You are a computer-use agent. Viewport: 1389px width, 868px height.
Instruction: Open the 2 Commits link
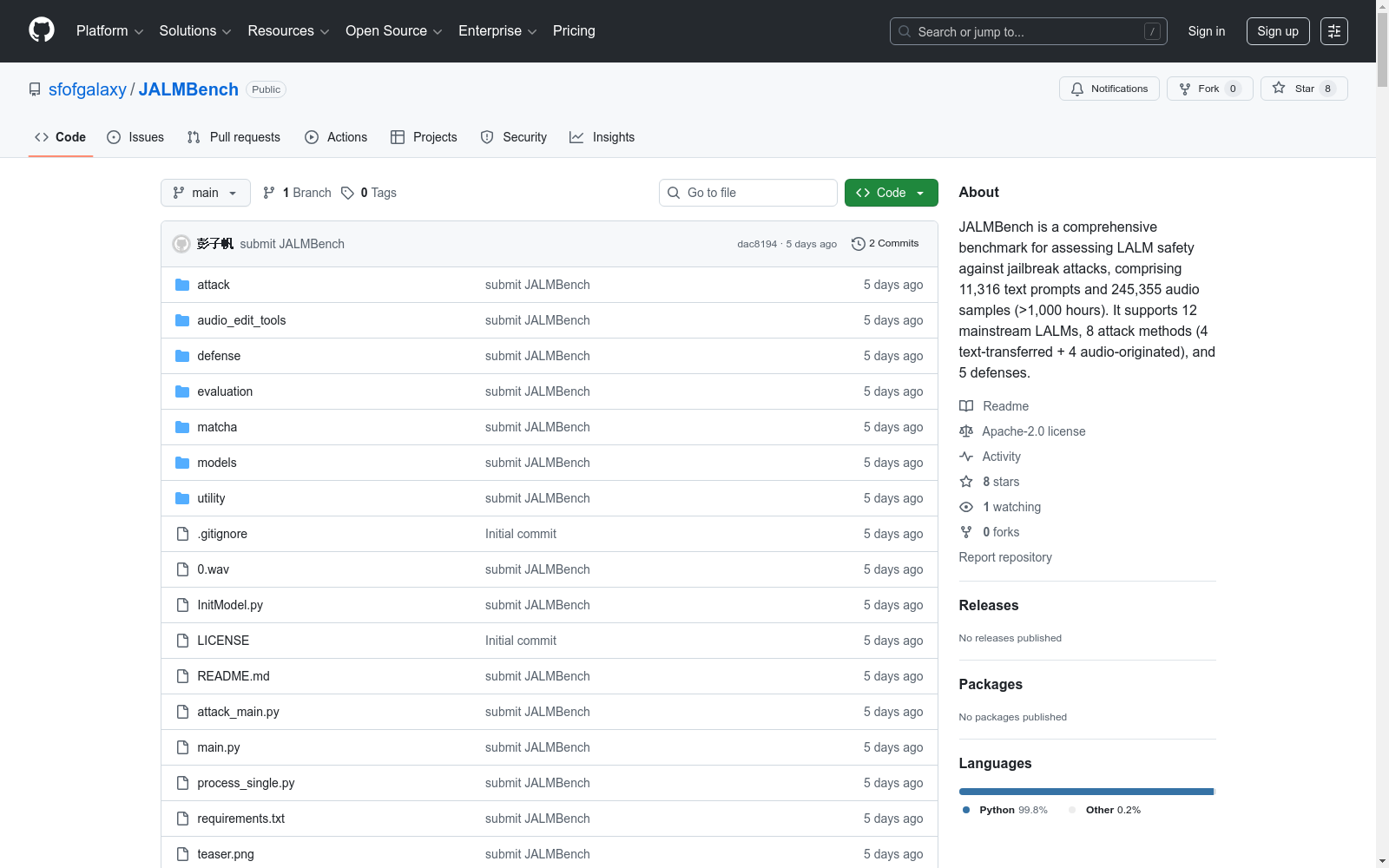(x=885, y=244)
